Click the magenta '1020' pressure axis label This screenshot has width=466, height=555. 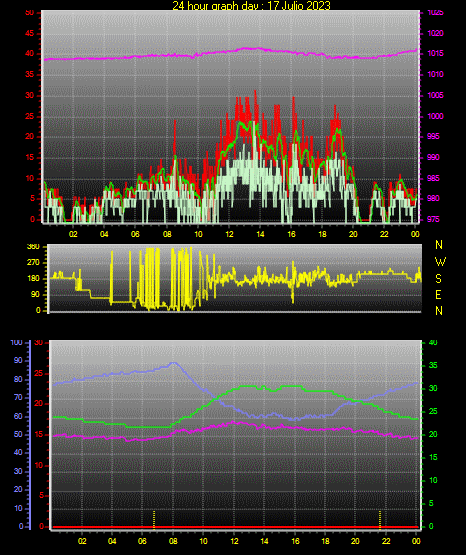click(435, 33)
